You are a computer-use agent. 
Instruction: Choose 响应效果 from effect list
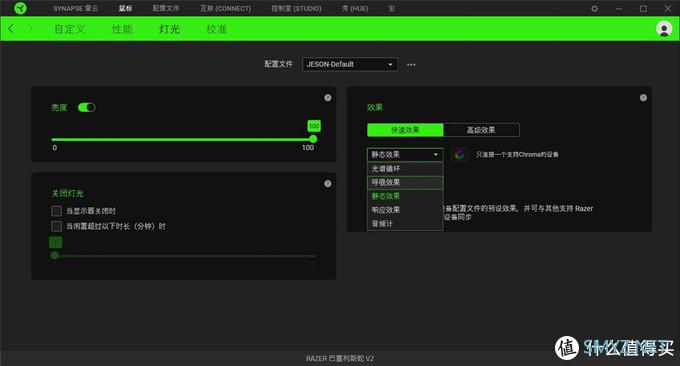(x=405, y=210)
